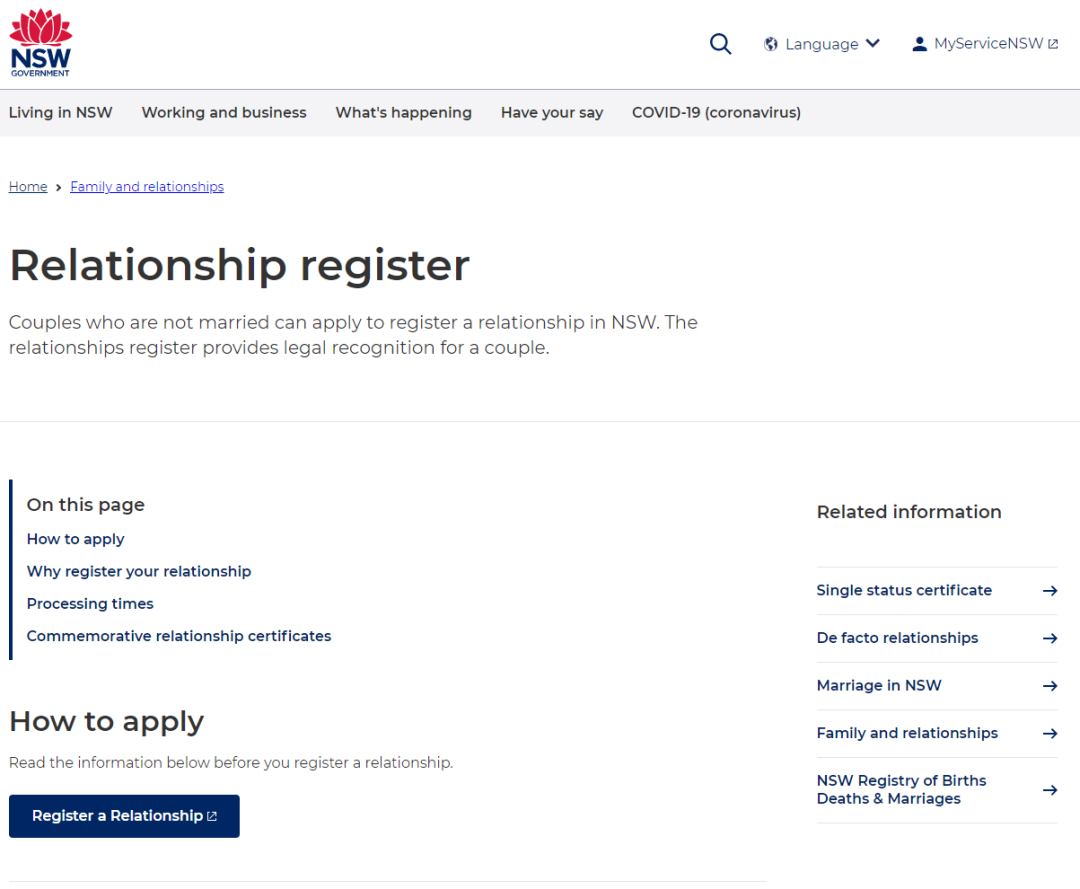Click the arrow next to Marriage in NSW
This screenshot has height=889, width=1080.
1050,686
